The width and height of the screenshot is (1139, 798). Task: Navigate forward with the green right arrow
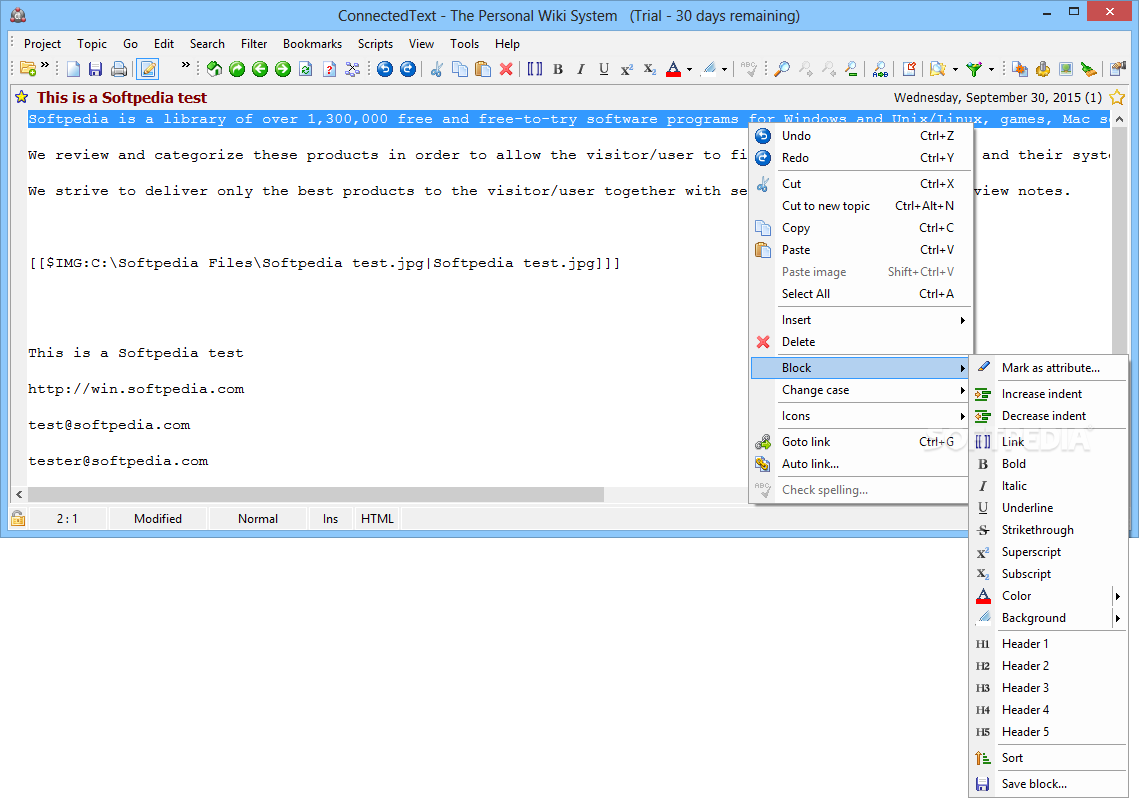coord(283,69)
